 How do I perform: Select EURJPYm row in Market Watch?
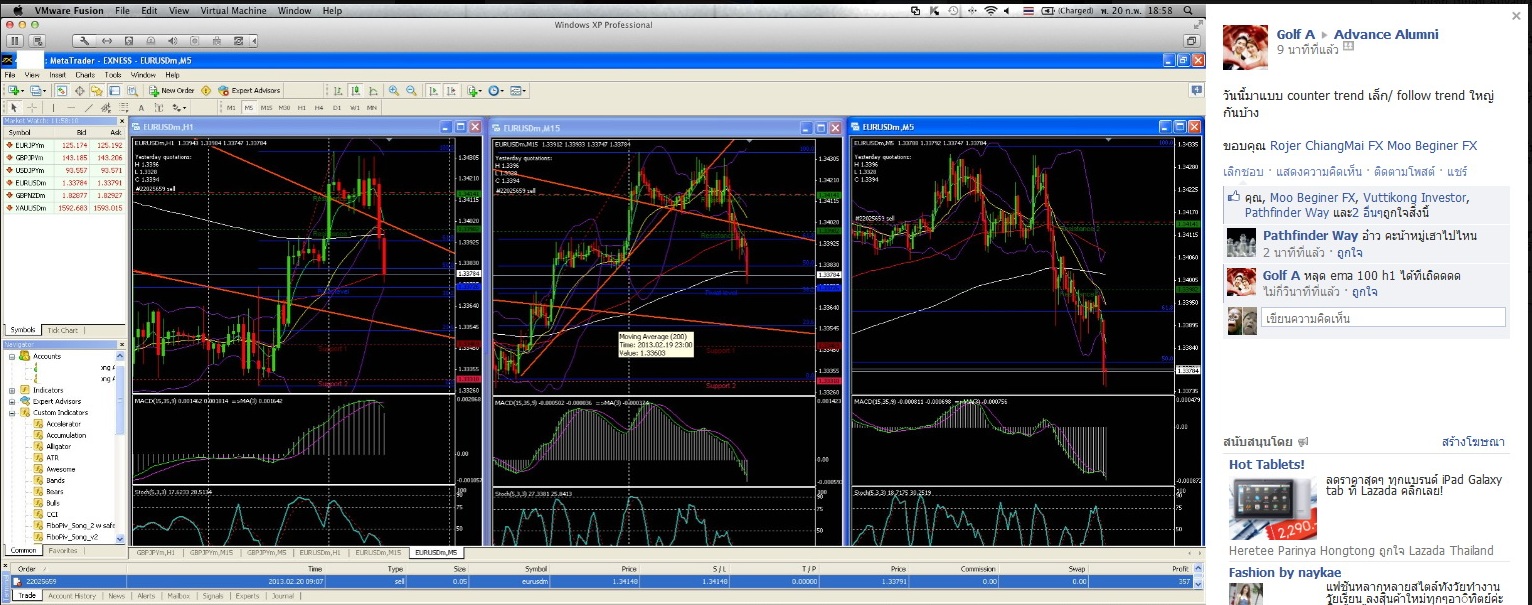(x=64, y=145)
